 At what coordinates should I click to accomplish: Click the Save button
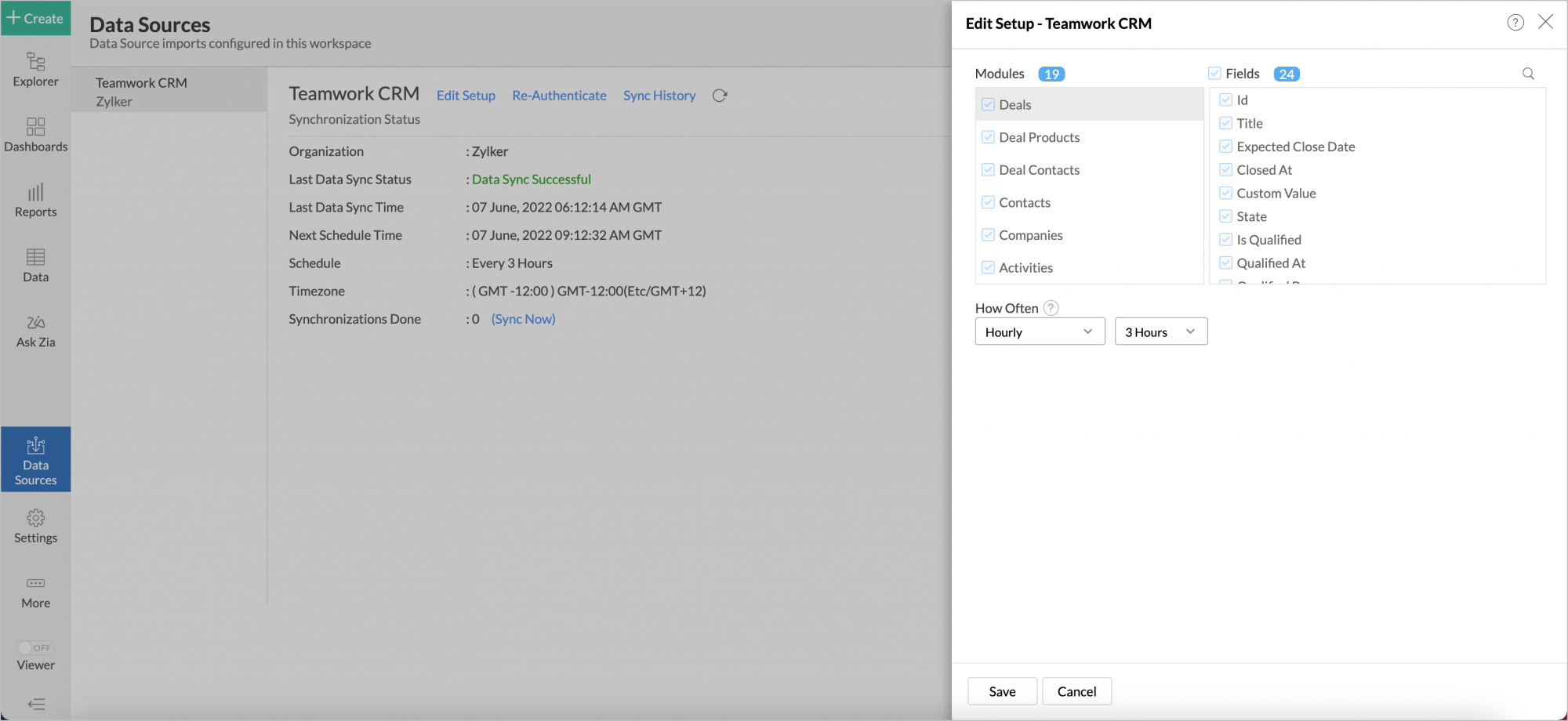pos(1002,691)
